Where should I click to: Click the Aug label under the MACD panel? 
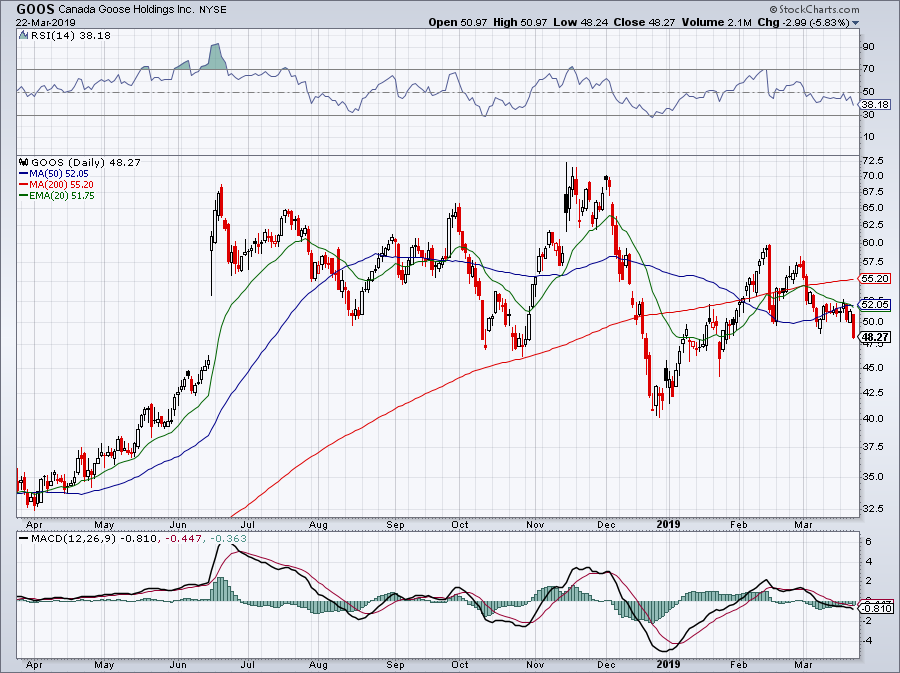click(318, 664)
